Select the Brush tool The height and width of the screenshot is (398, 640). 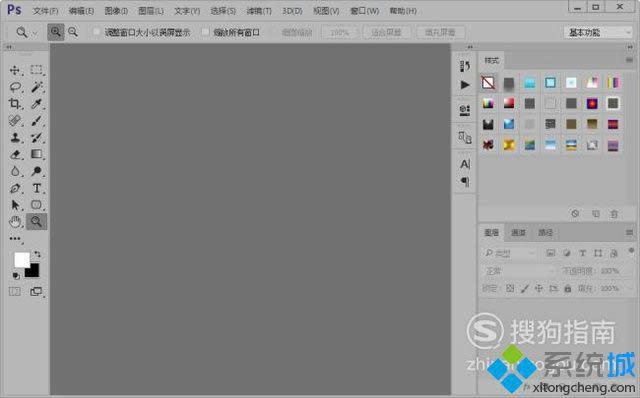37,120
